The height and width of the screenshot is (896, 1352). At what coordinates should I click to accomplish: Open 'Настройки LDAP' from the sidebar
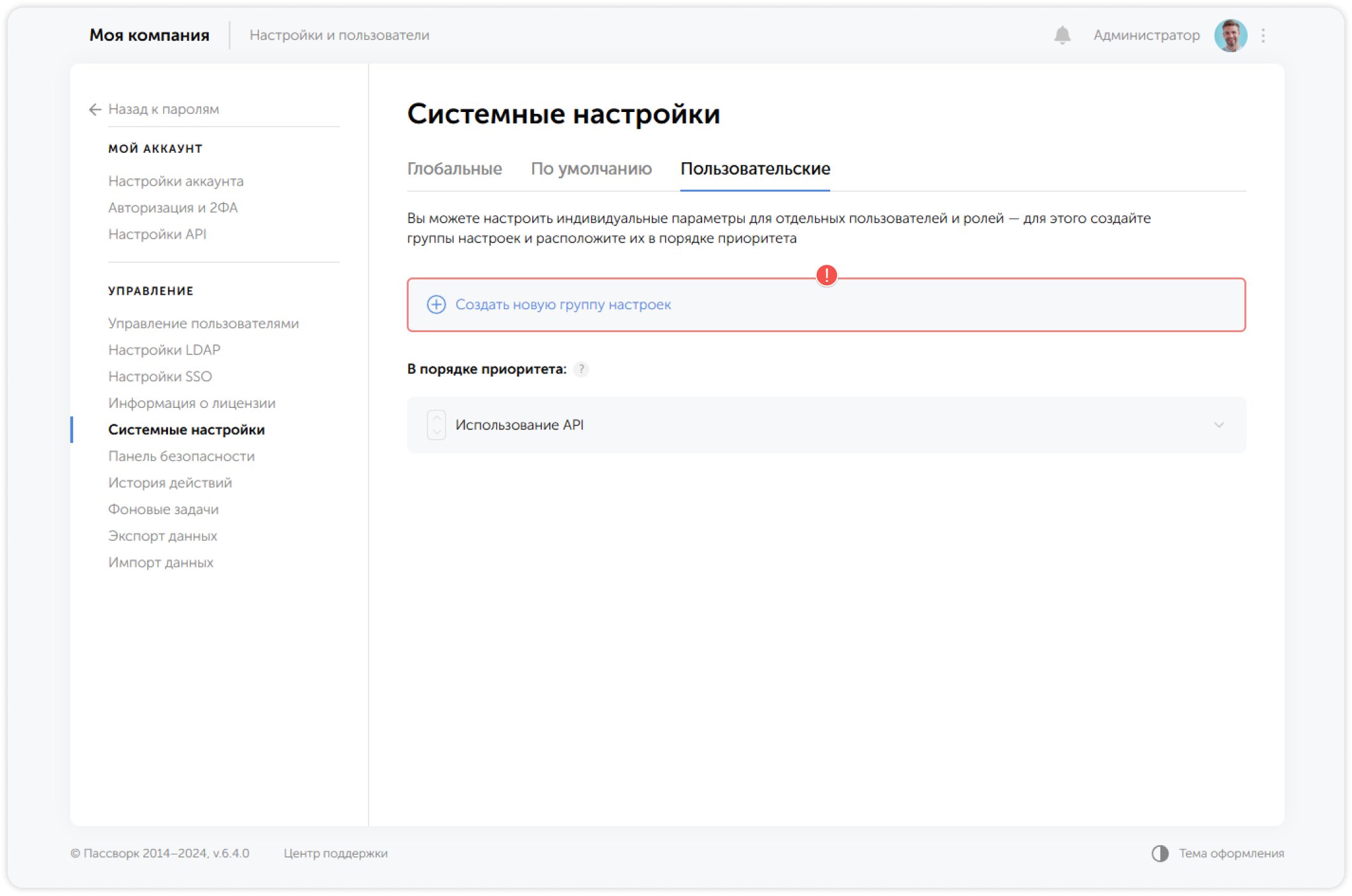coord(164,349)
